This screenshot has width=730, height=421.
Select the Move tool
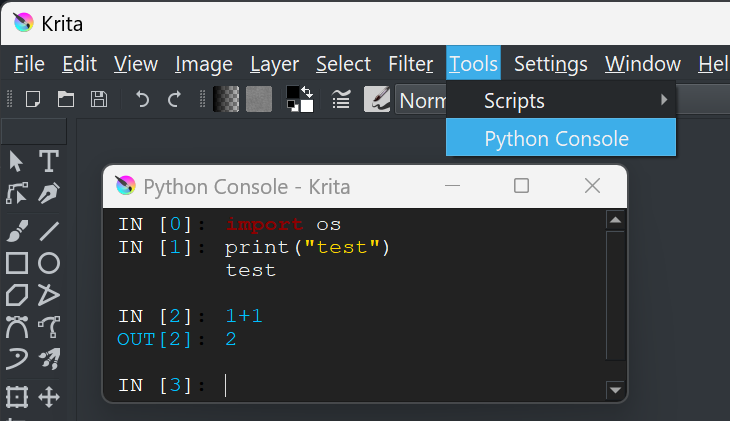[x=49, y=397]
